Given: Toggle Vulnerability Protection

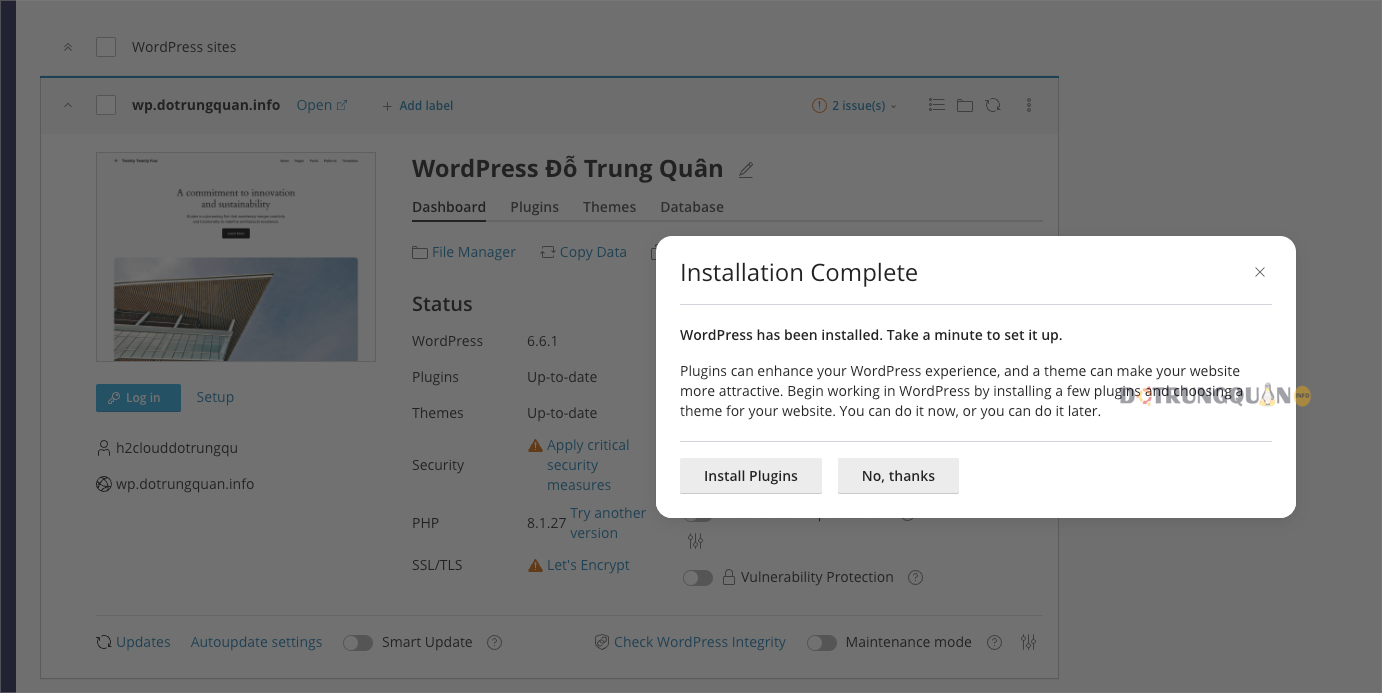Looking at the screenshot, I should [x=698, y=577].
